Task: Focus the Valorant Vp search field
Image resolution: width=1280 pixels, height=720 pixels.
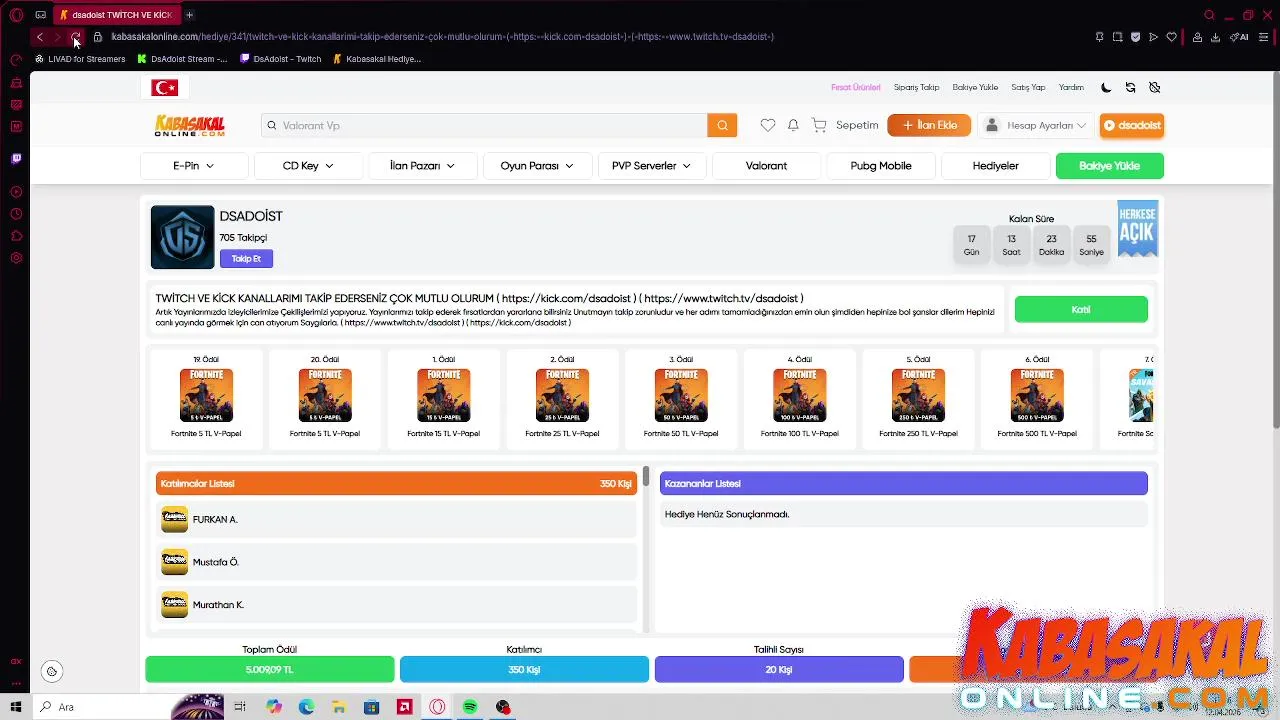Action: (x=485, y=125)
